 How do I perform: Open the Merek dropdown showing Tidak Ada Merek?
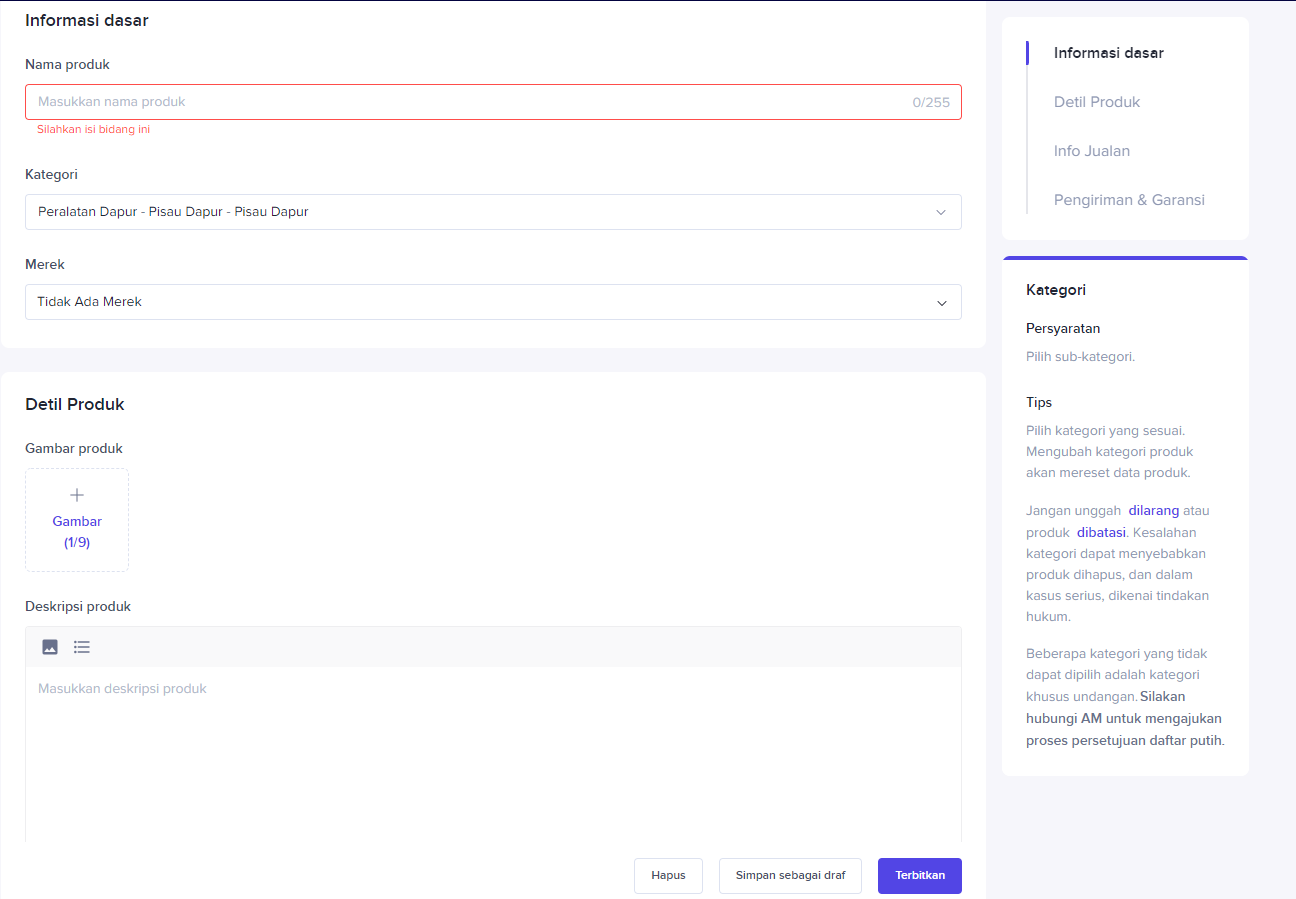[x=480, y=302]
